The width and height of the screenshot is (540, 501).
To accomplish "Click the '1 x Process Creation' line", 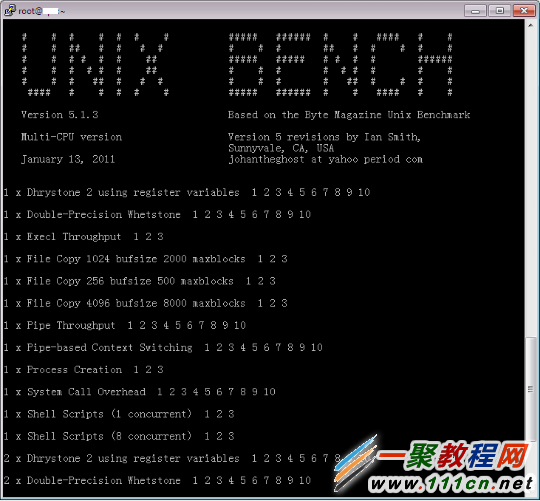I will point(84,369).
